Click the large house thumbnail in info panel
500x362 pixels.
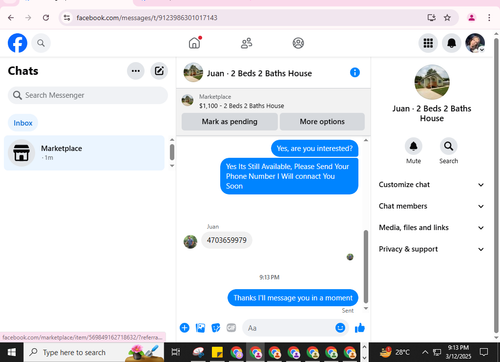click(432, 82)
